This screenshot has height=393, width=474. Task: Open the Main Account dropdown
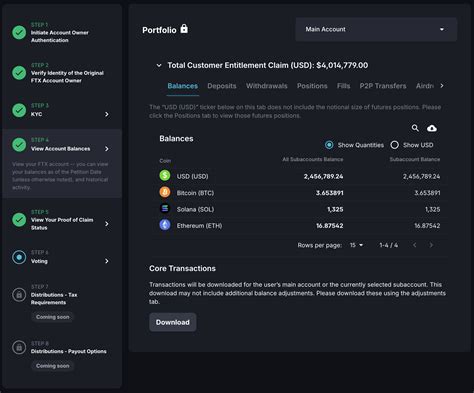coord(376,29)
